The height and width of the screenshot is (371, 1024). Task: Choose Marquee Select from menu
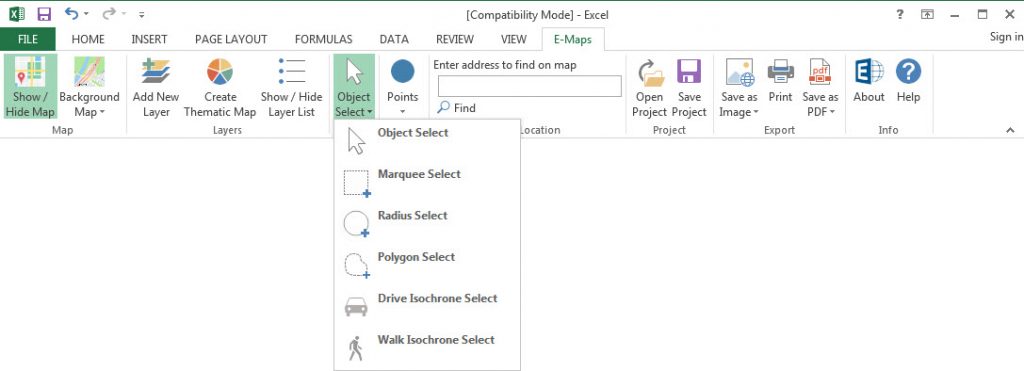tap(427, 182)
